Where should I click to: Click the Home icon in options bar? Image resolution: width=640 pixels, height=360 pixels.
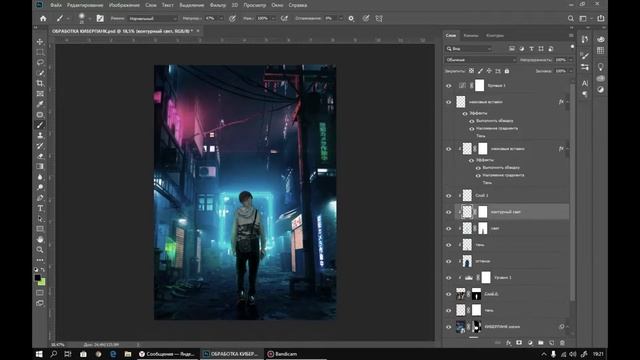click(x=43, y=18)
